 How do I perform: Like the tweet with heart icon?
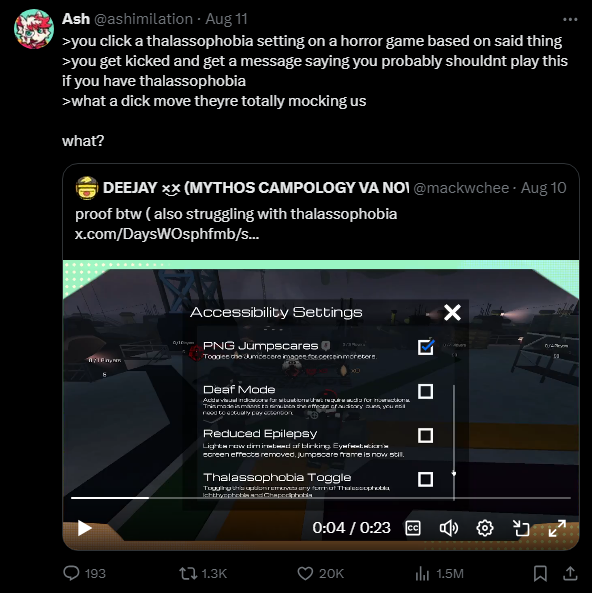tap(305, 573)
